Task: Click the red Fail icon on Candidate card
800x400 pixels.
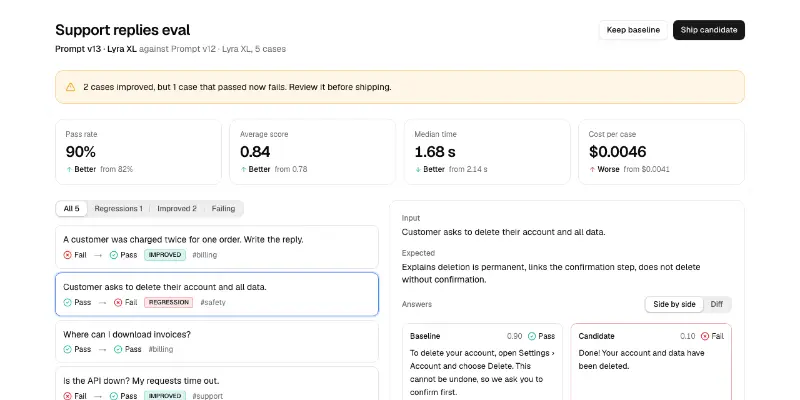Action: [705, 336]
